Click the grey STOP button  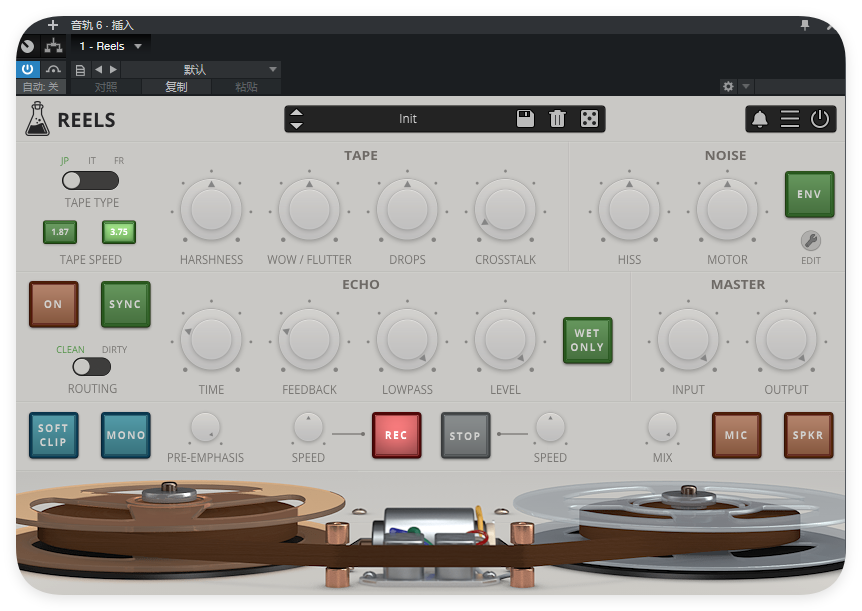tap(465, 435)
